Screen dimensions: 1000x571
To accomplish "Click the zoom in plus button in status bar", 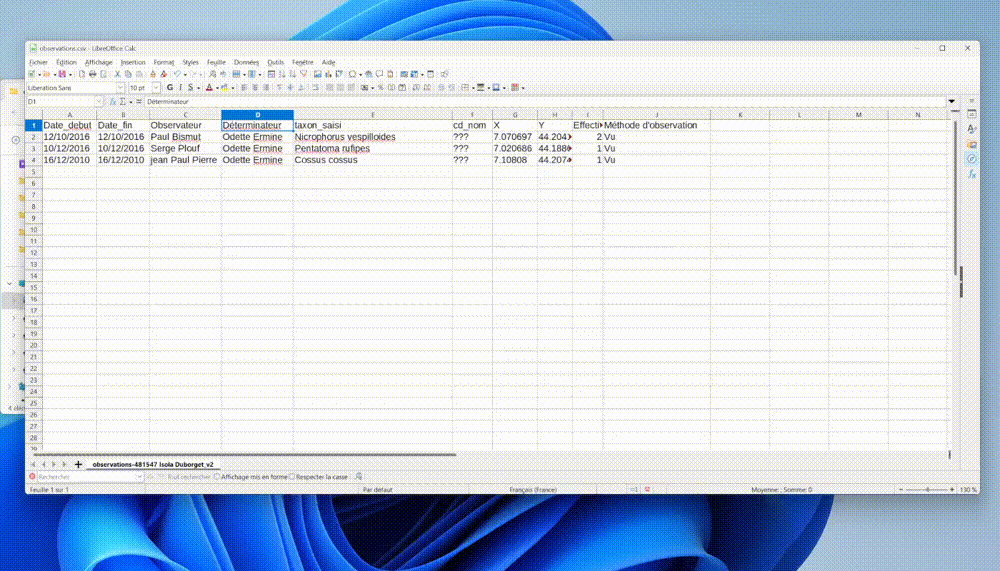I will click(x=952, y=489).
